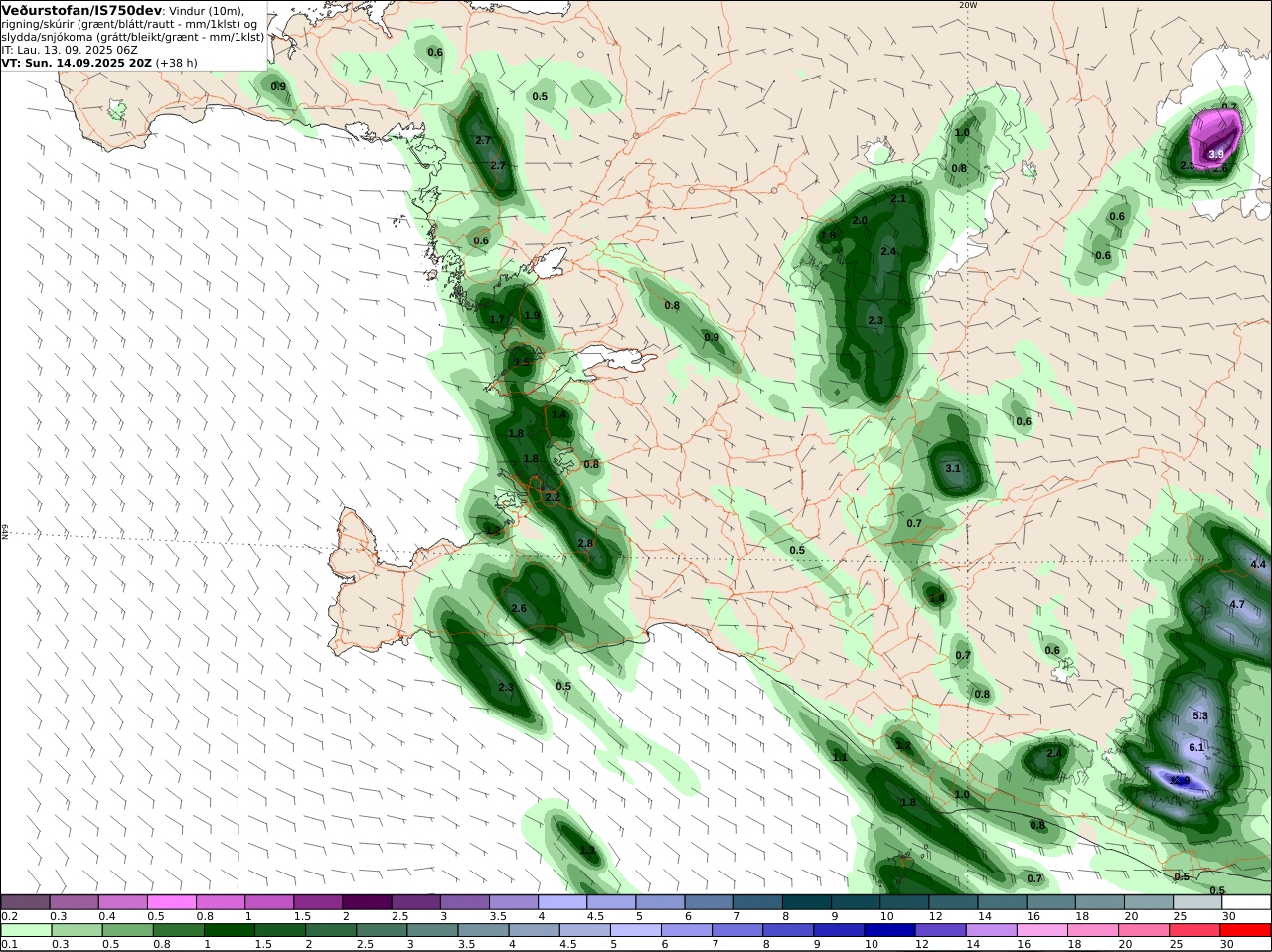1272x952 pixels.
Task: Click the initial time 'IT: Lau. 13. 09. 2025 06Z'
Action: click(70, 50)
